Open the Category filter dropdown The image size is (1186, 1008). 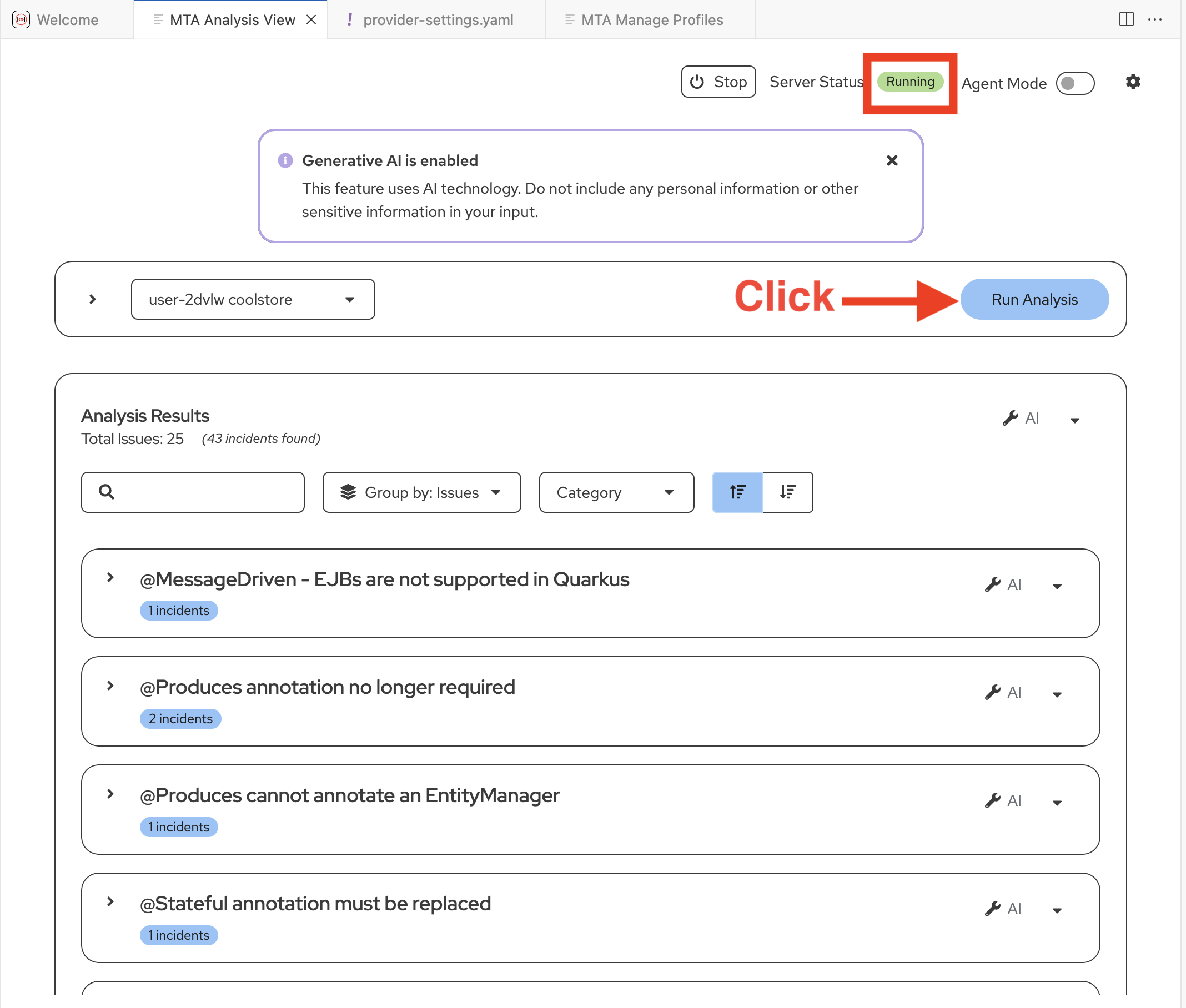click(x=616, y=492)
